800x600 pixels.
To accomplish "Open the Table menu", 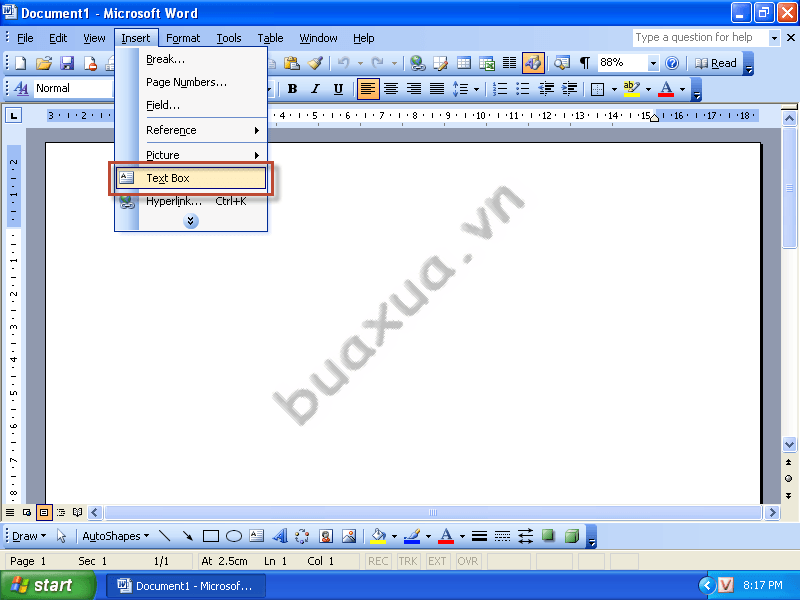I will coord(270,38).
